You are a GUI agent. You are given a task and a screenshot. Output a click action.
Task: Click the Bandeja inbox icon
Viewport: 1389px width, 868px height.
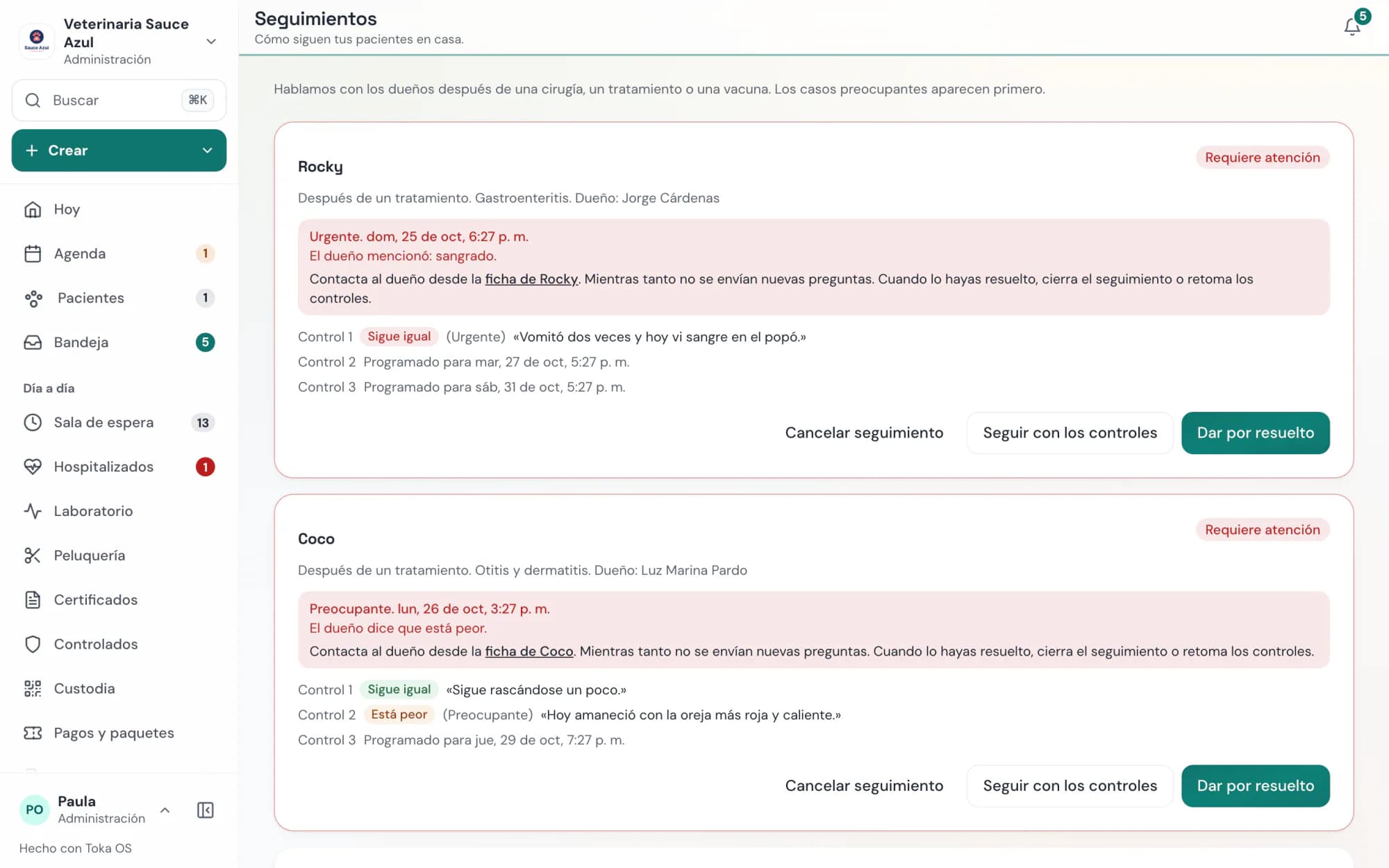pos(33,342)
